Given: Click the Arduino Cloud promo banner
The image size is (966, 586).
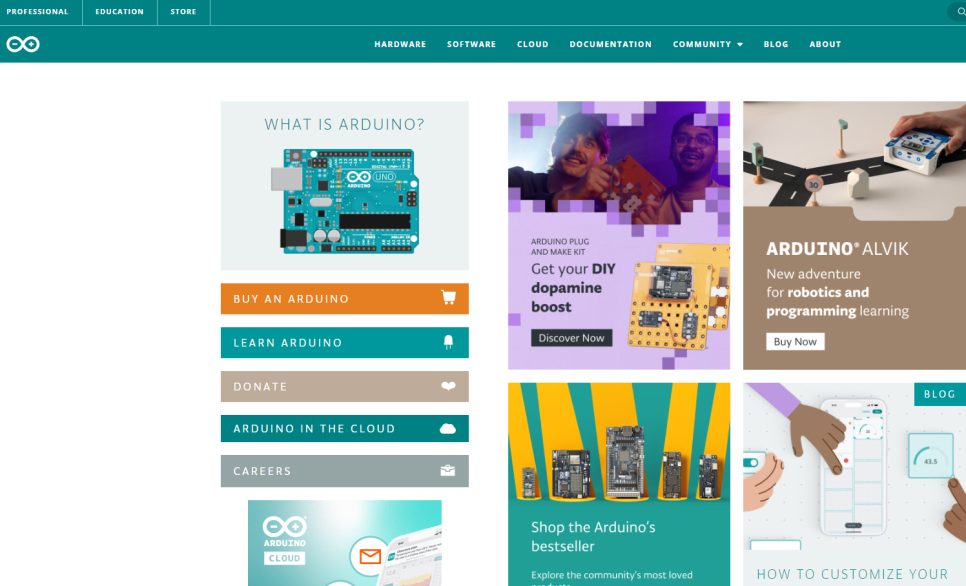Looking at the screenshot, I should pos(344,543).
